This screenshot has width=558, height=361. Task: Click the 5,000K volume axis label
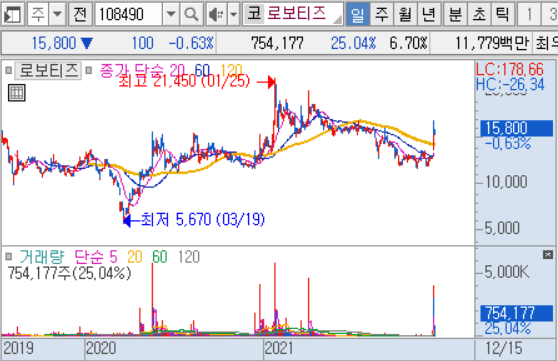pyautogui.click(x=507, y=272)
